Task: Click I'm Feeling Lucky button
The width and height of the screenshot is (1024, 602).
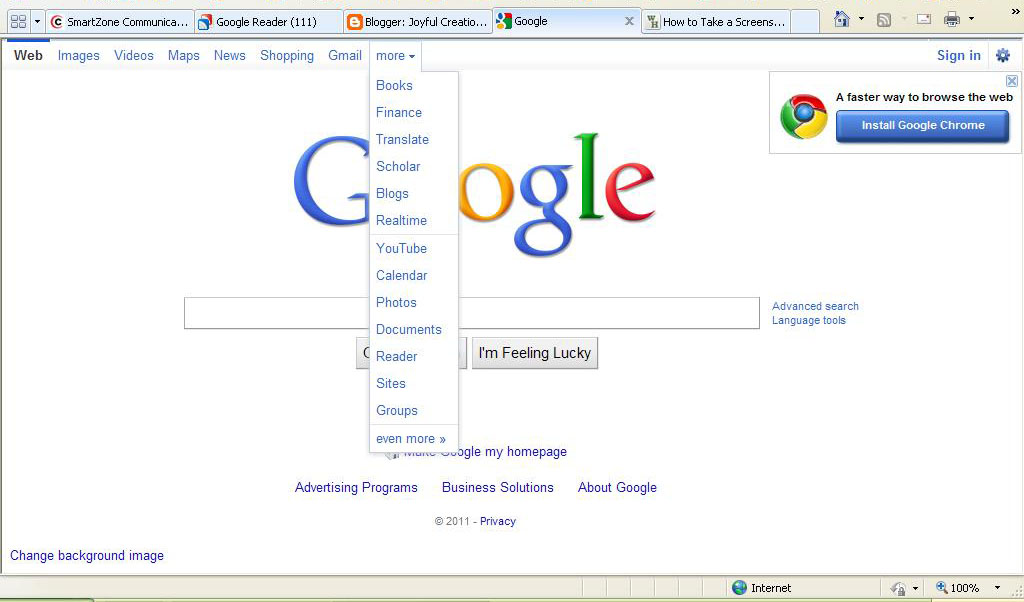Action: [x=535, y=353]
